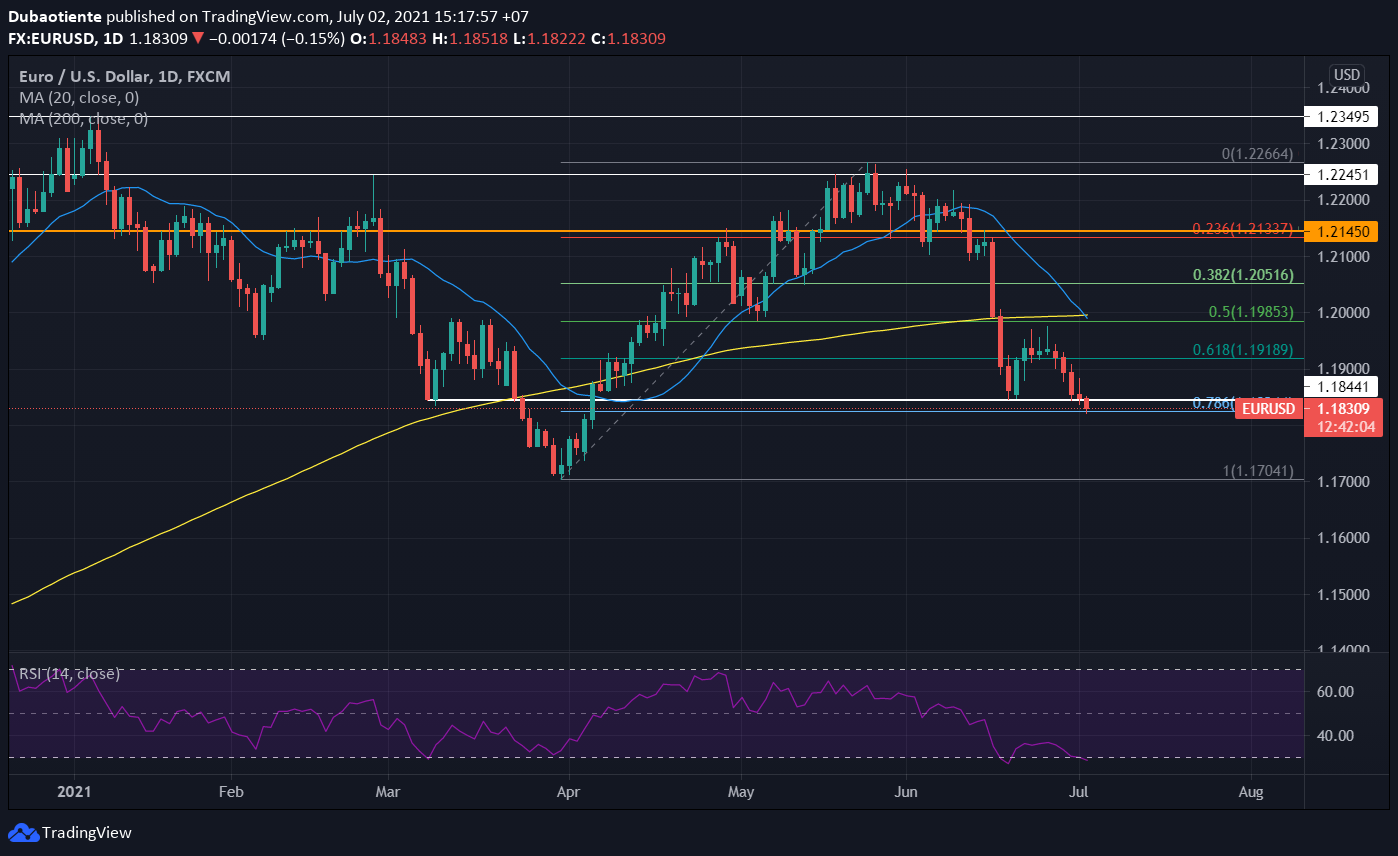Select the EURUSD last-price label
The height and width of the screenshot is (856, 1398).
pos(1271,408)
